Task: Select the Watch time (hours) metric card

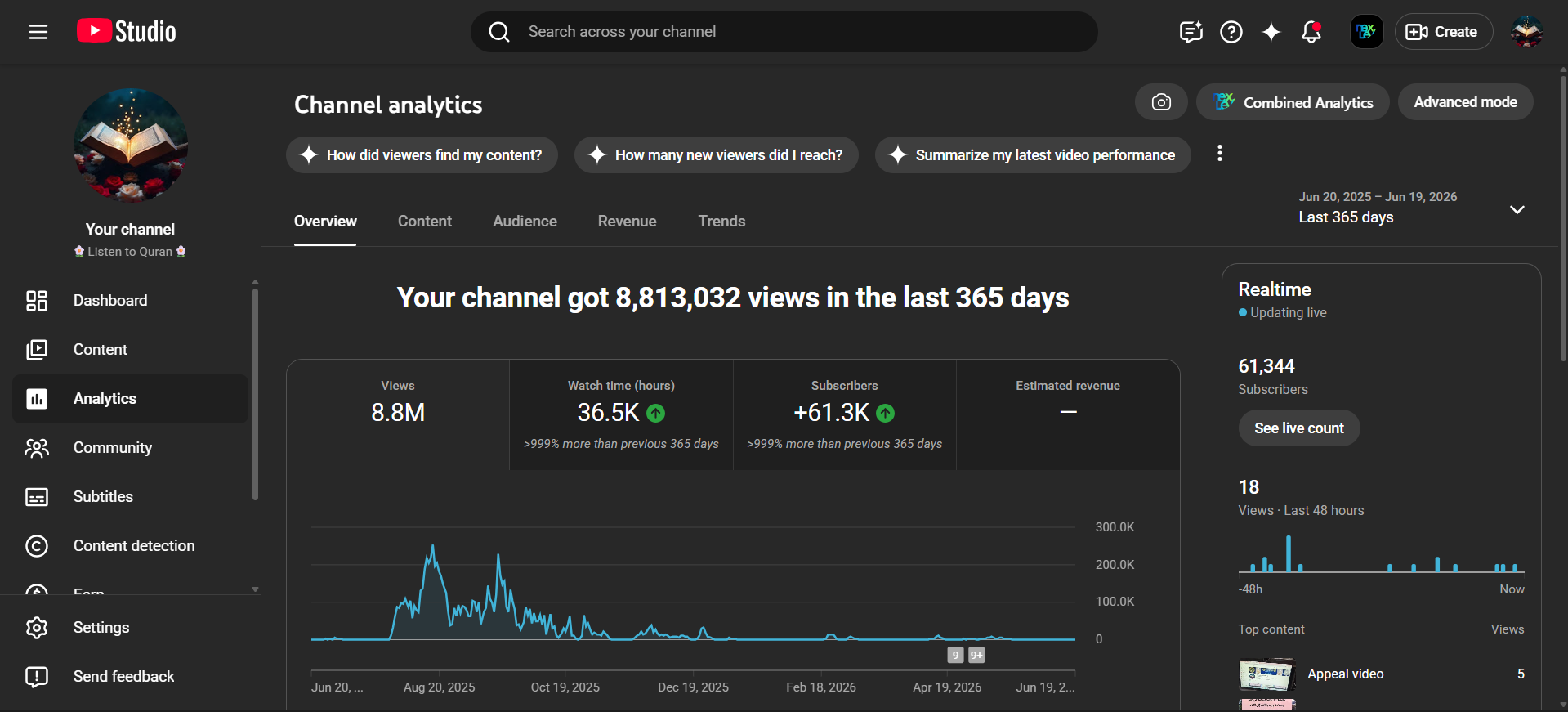Action: (621, 414)
